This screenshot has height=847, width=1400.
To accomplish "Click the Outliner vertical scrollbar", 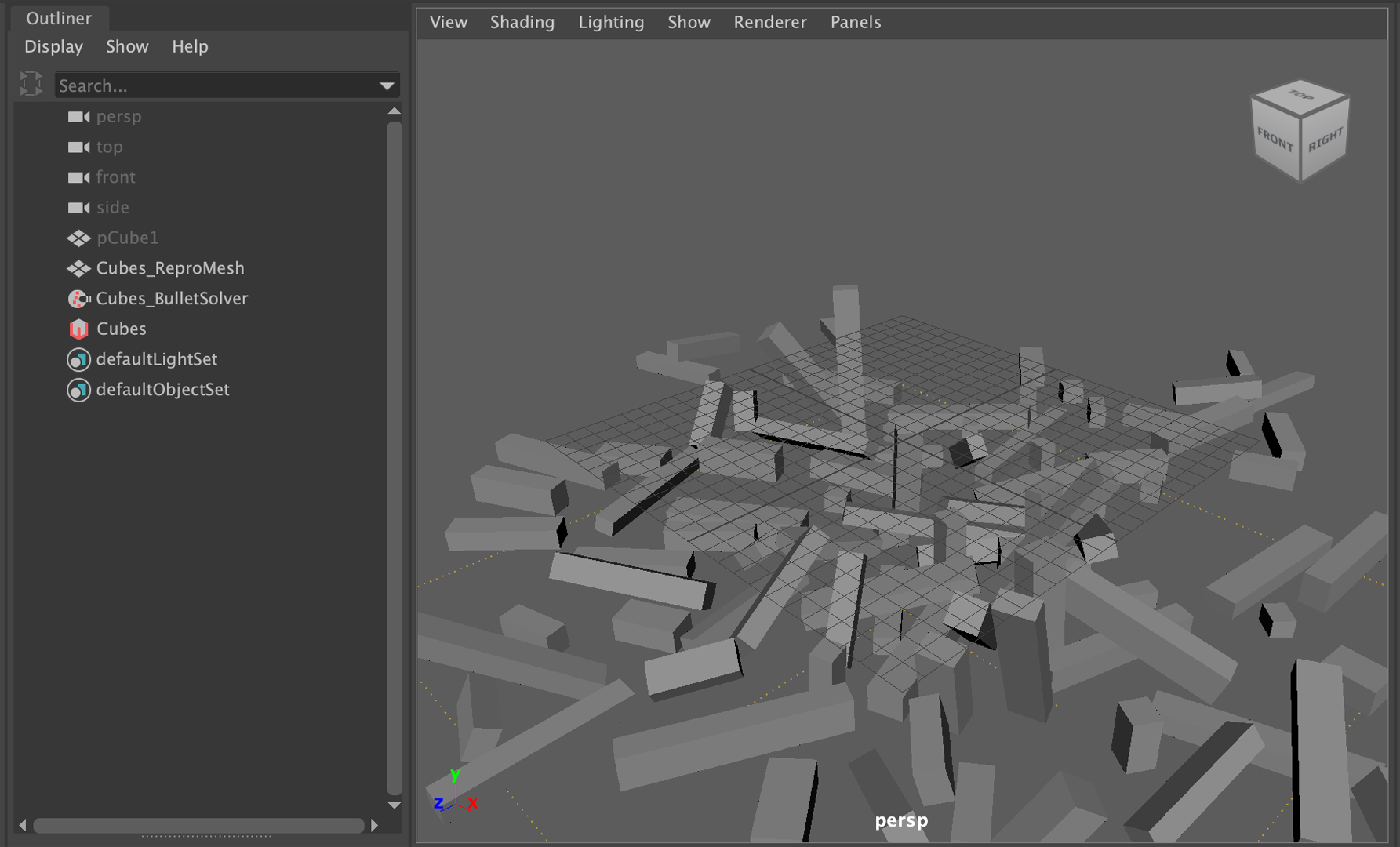I will tap(395, 455).
